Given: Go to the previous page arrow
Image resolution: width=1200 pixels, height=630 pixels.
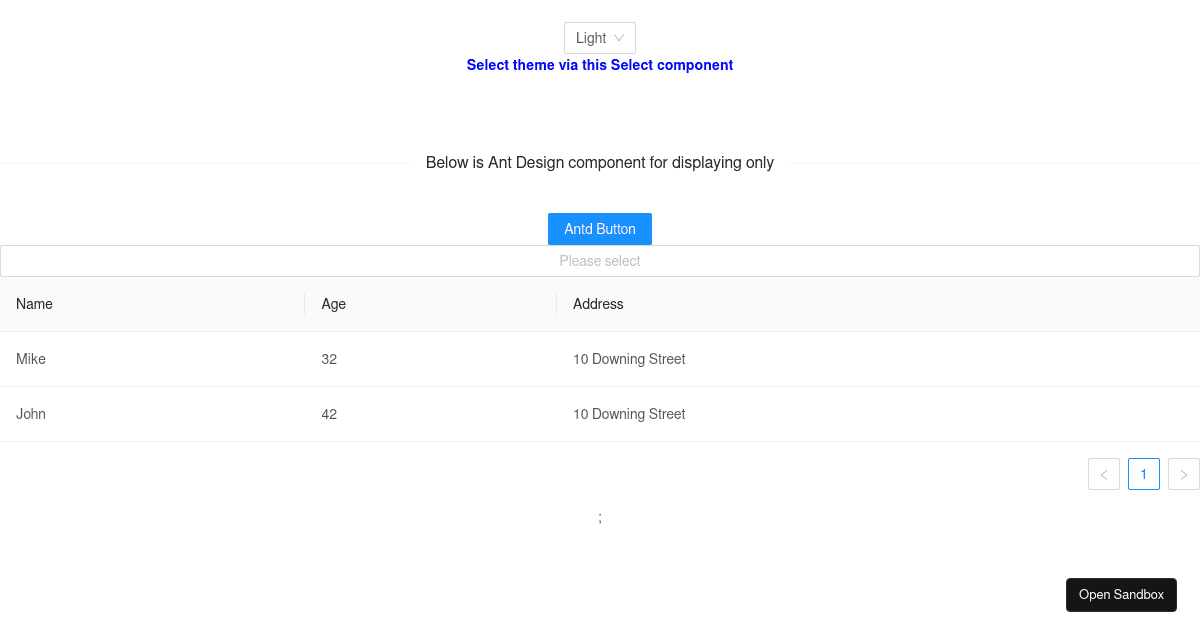Looking at the screenshot, I should tap(1104, 474).
